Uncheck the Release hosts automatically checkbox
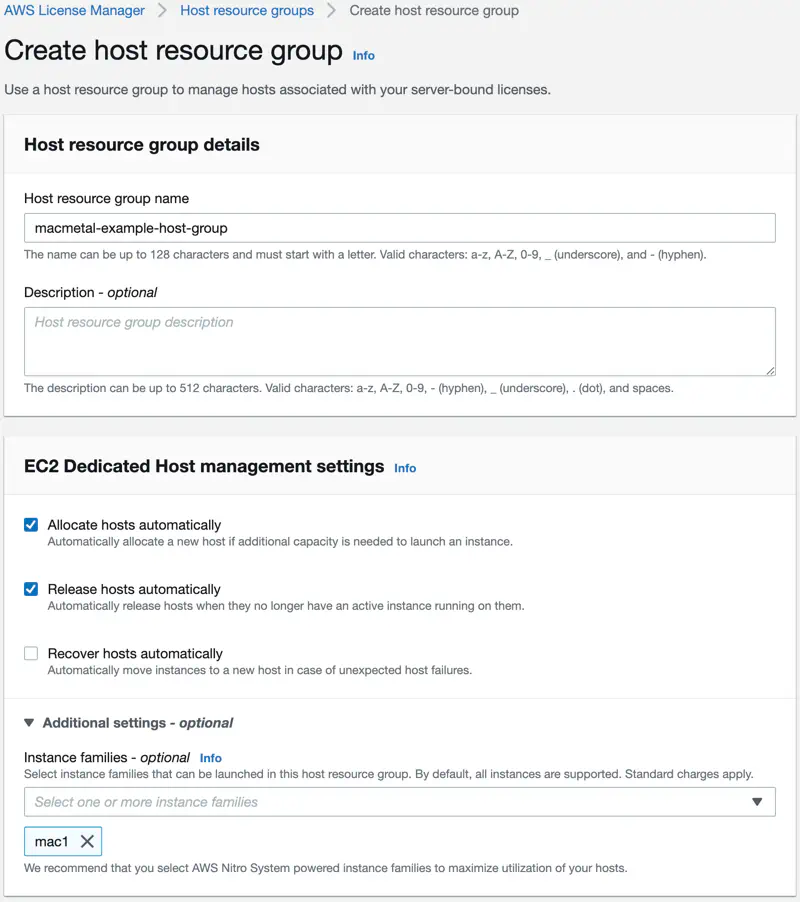The height and width of the screenshot is (902, 800). pos(31,589)
